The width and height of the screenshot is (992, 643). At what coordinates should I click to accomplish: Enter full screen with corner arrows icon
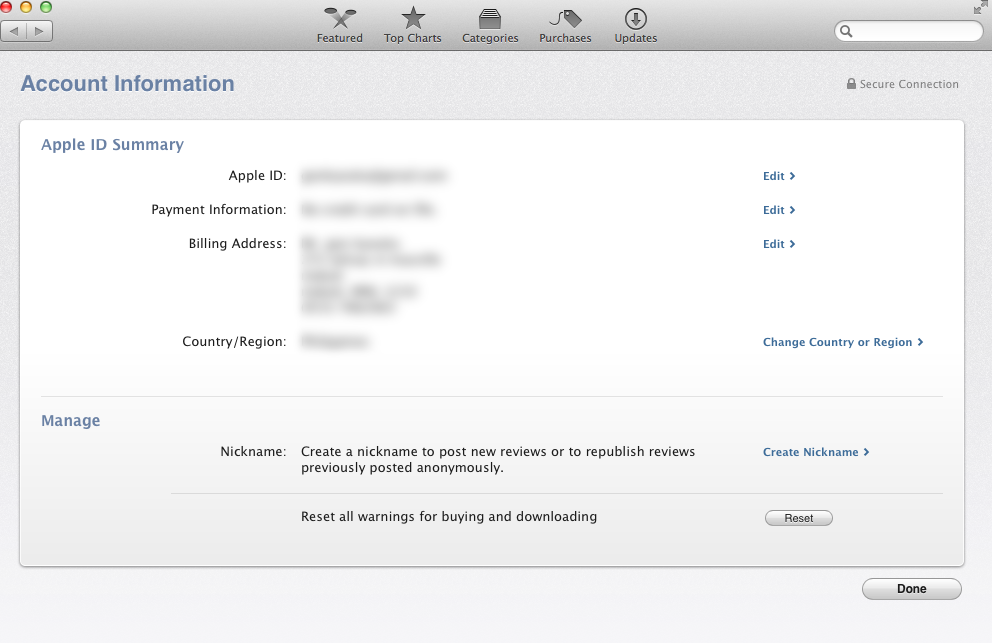pyautogui.click(x=981, y=7)
